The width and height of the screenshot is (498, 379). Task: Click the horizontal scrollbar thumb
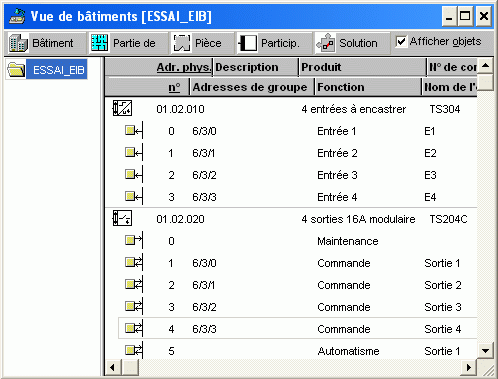(x=130, y=367)
